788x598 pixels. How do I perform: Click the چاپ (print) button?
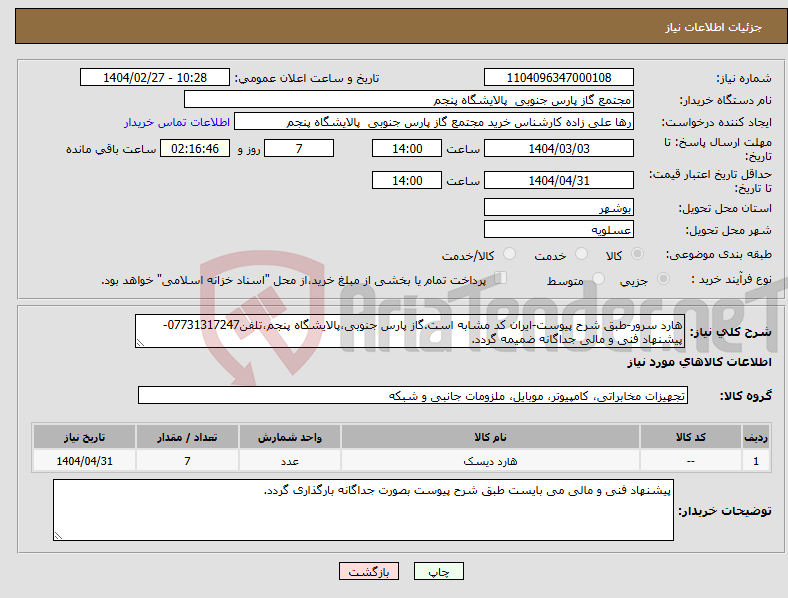point(438,571)
